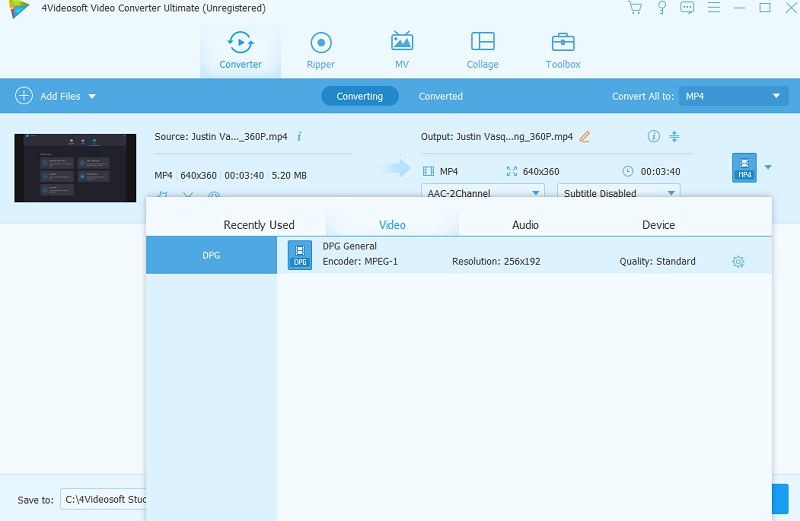The image size is (800, 521).
Task: Open the AAC-2Channel audio track dropdown
Action: 483,191
